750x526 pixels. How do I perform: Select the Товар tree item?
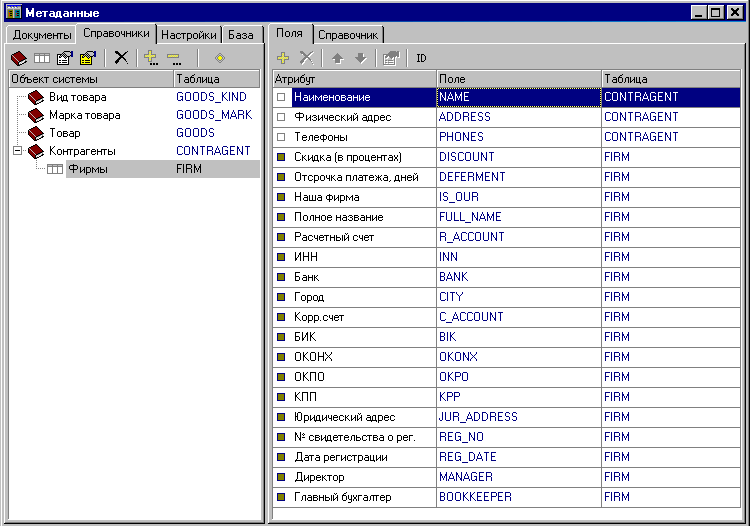tap(65, 133)
